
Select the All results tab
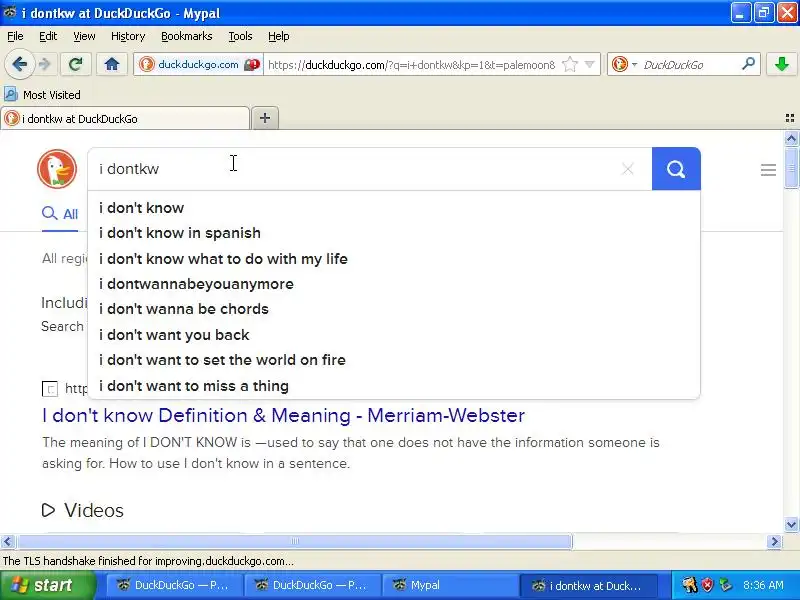click(60, 214)
